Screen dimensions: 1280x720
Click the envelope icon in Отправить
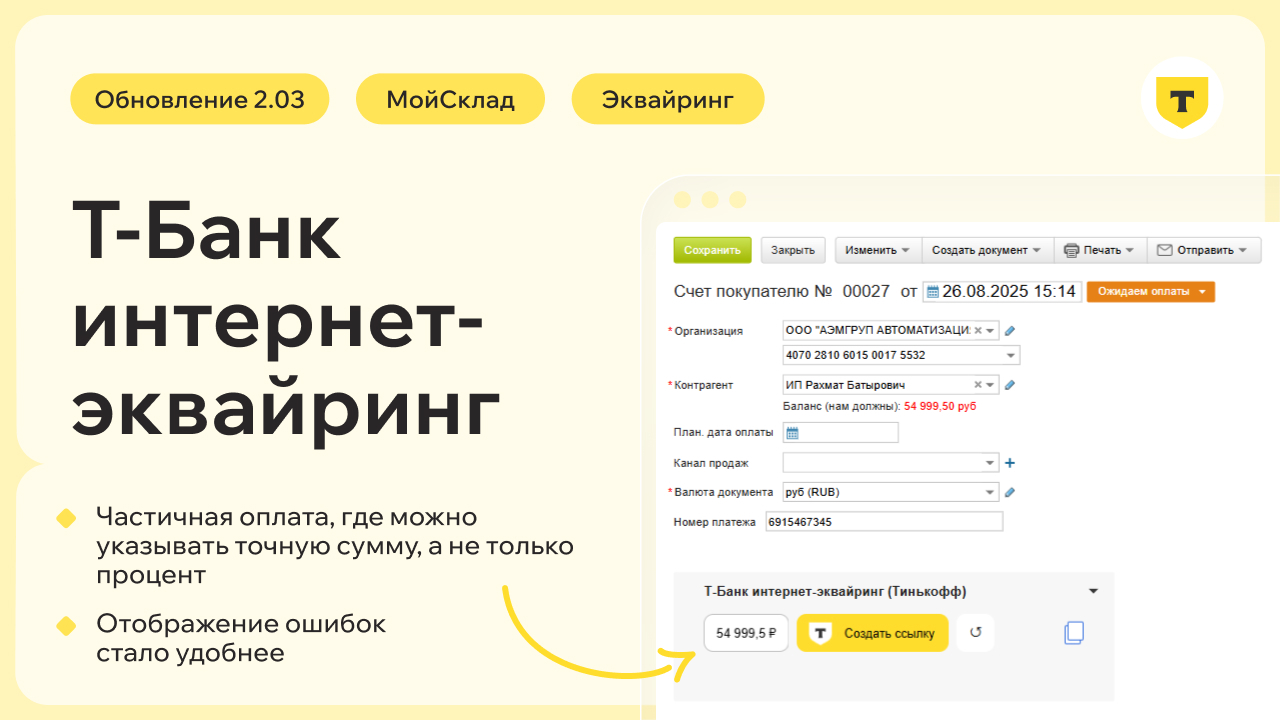tap(1164, 250)
